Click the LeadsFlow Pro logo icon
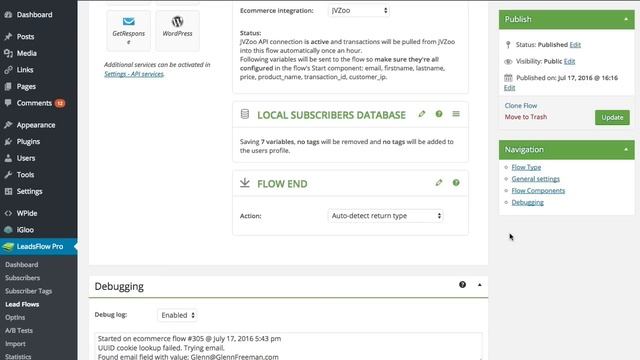 pos(8,247)
